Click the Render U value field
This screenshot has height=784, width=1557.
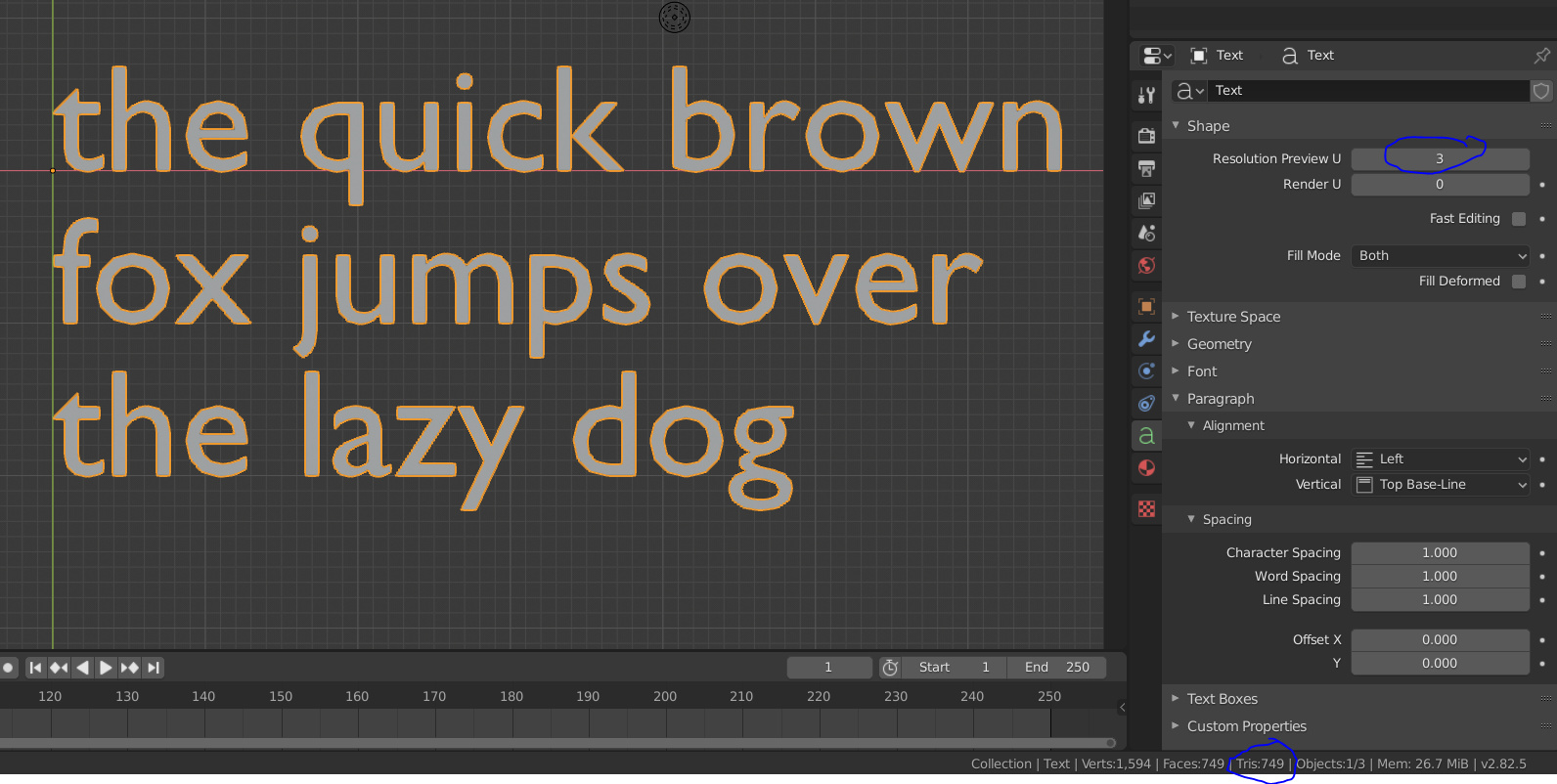(1441, 185)
